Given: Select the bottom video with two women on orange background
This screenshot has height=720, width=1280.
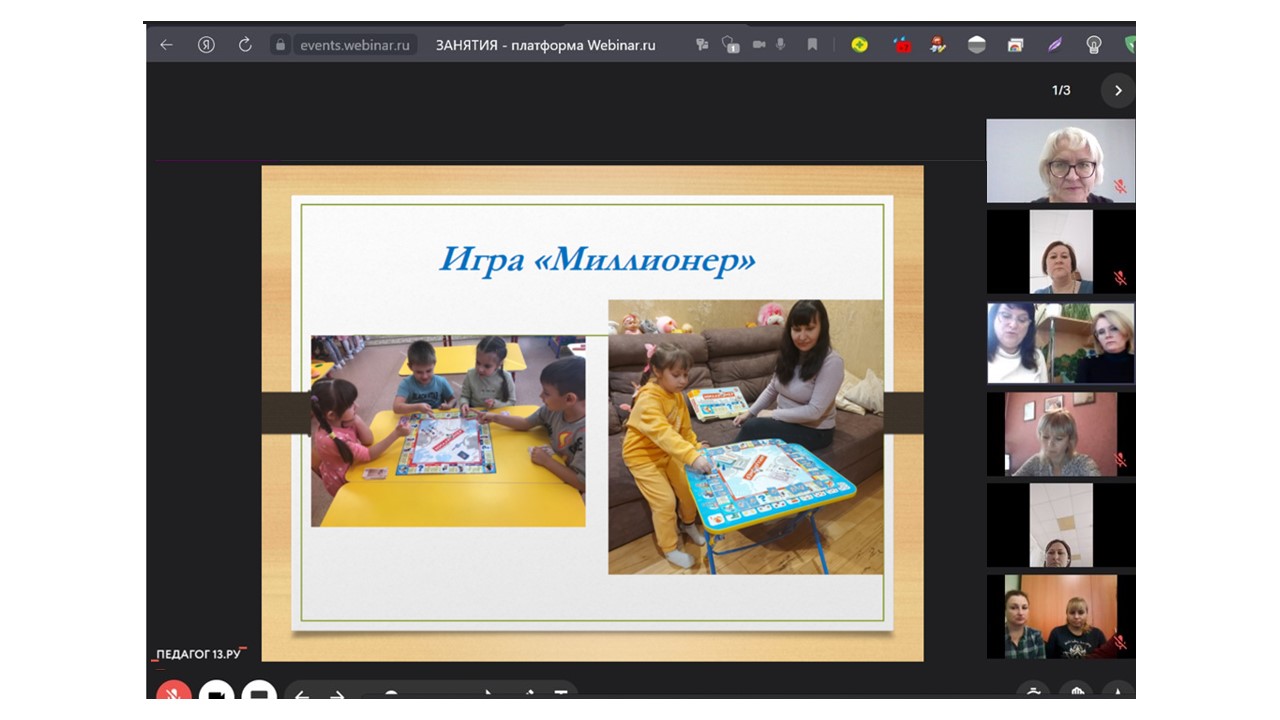Looking at the screenshot, I should 1061,616.
